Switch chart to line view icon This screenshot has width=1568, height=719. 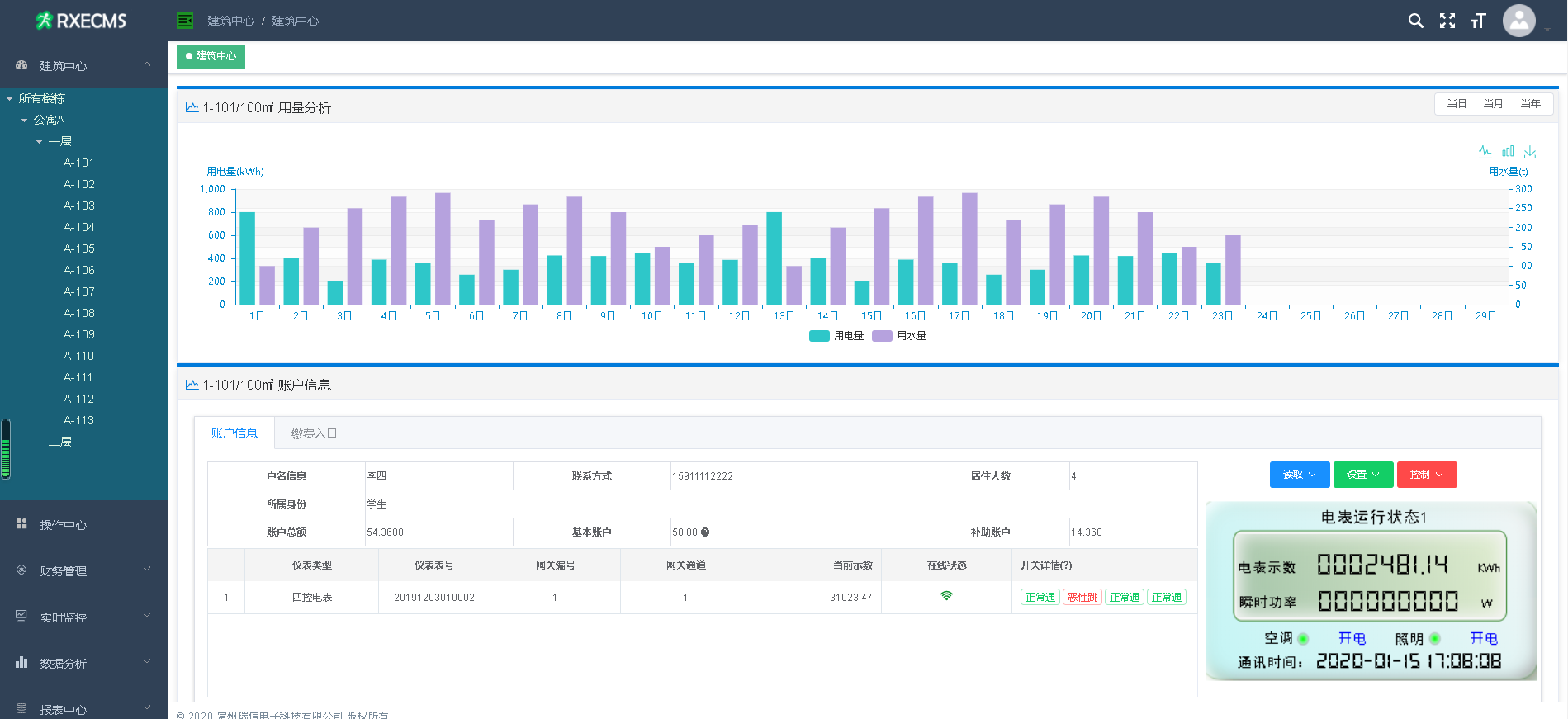(1485, 152)
